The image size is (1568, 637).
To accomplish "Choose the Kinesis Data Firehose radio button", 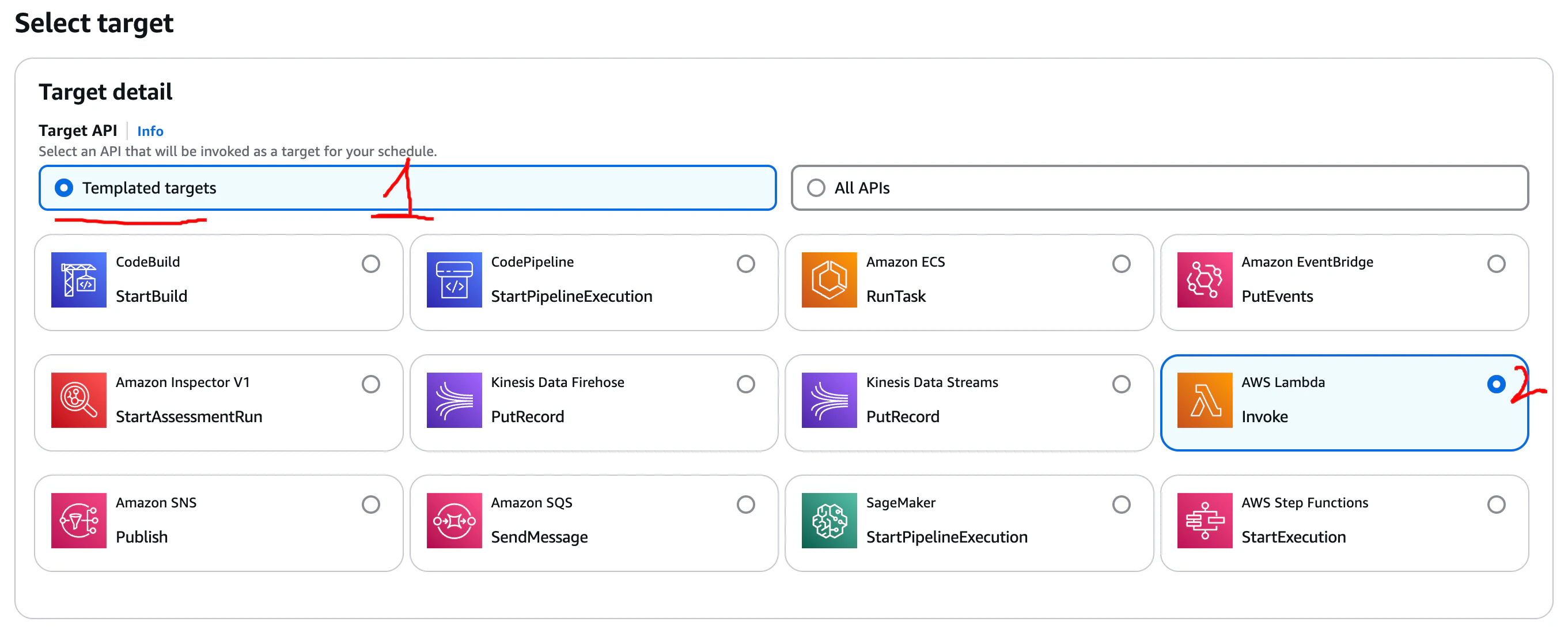I will pos(745,385).
